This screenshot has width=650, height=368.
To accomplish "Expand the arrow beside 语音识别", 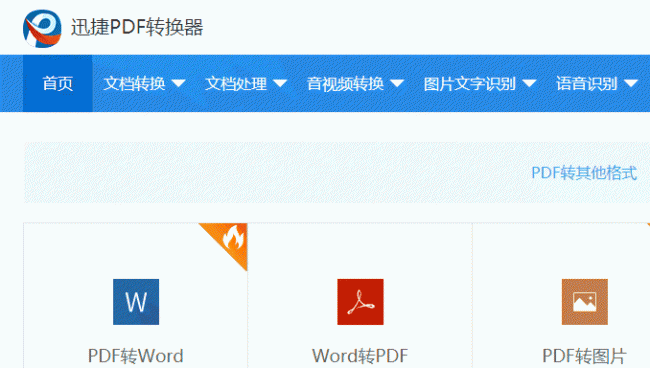I will [x=631, y=84].
